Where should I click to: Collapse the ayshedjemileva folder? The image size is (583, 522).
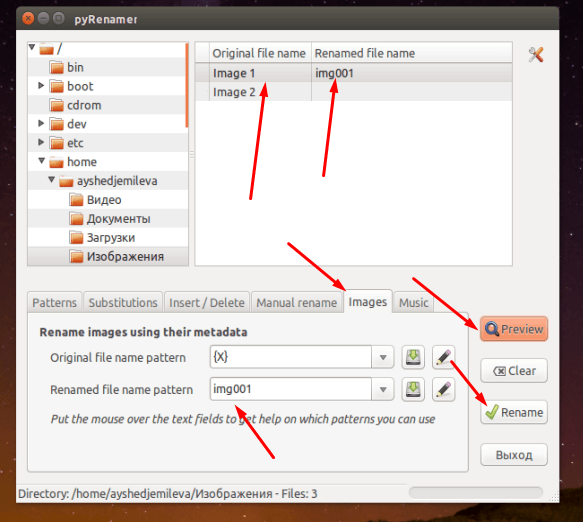point(52,180)
